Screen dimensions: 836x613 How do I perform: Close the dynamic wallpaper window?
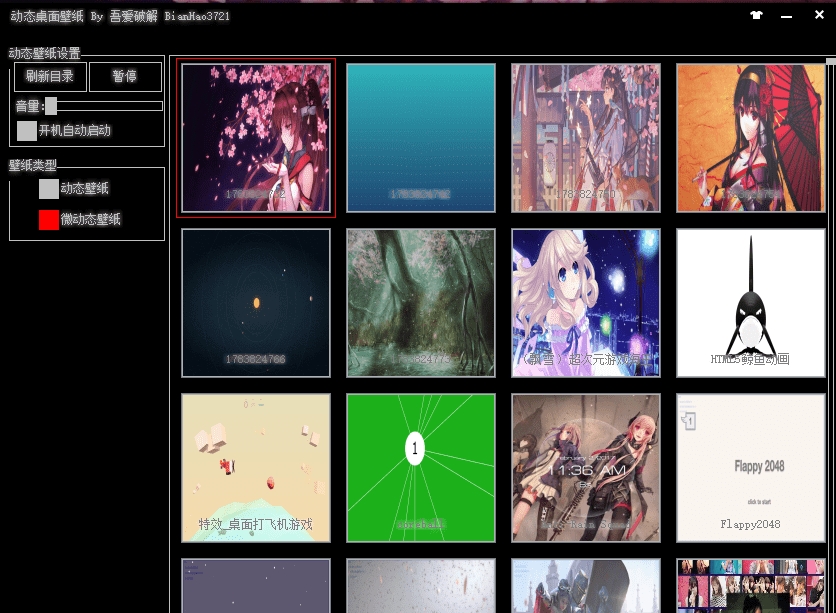819,15
